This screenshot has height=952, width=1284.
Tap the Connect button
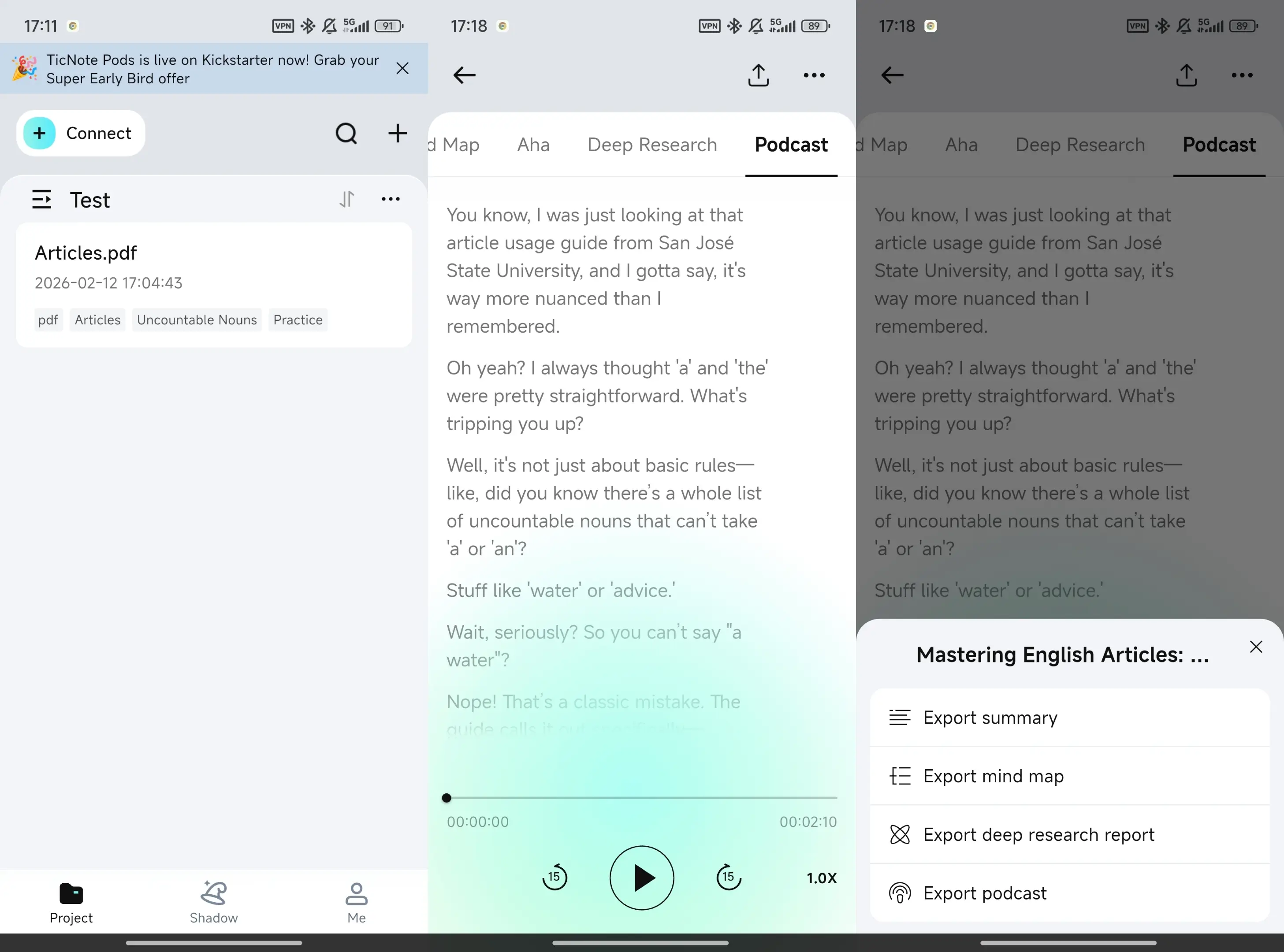(80, 133)
